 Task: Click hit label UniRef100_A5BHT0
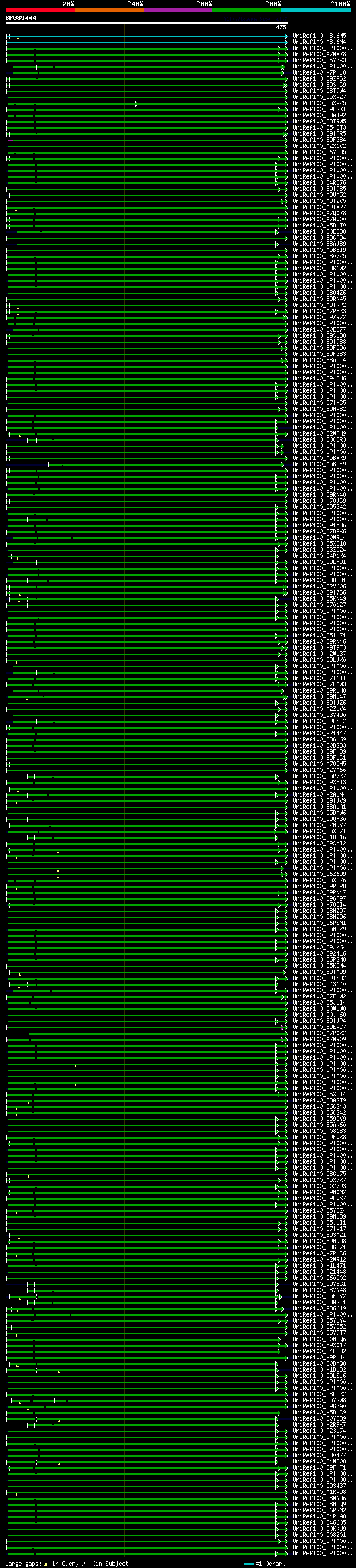point(319,226)
